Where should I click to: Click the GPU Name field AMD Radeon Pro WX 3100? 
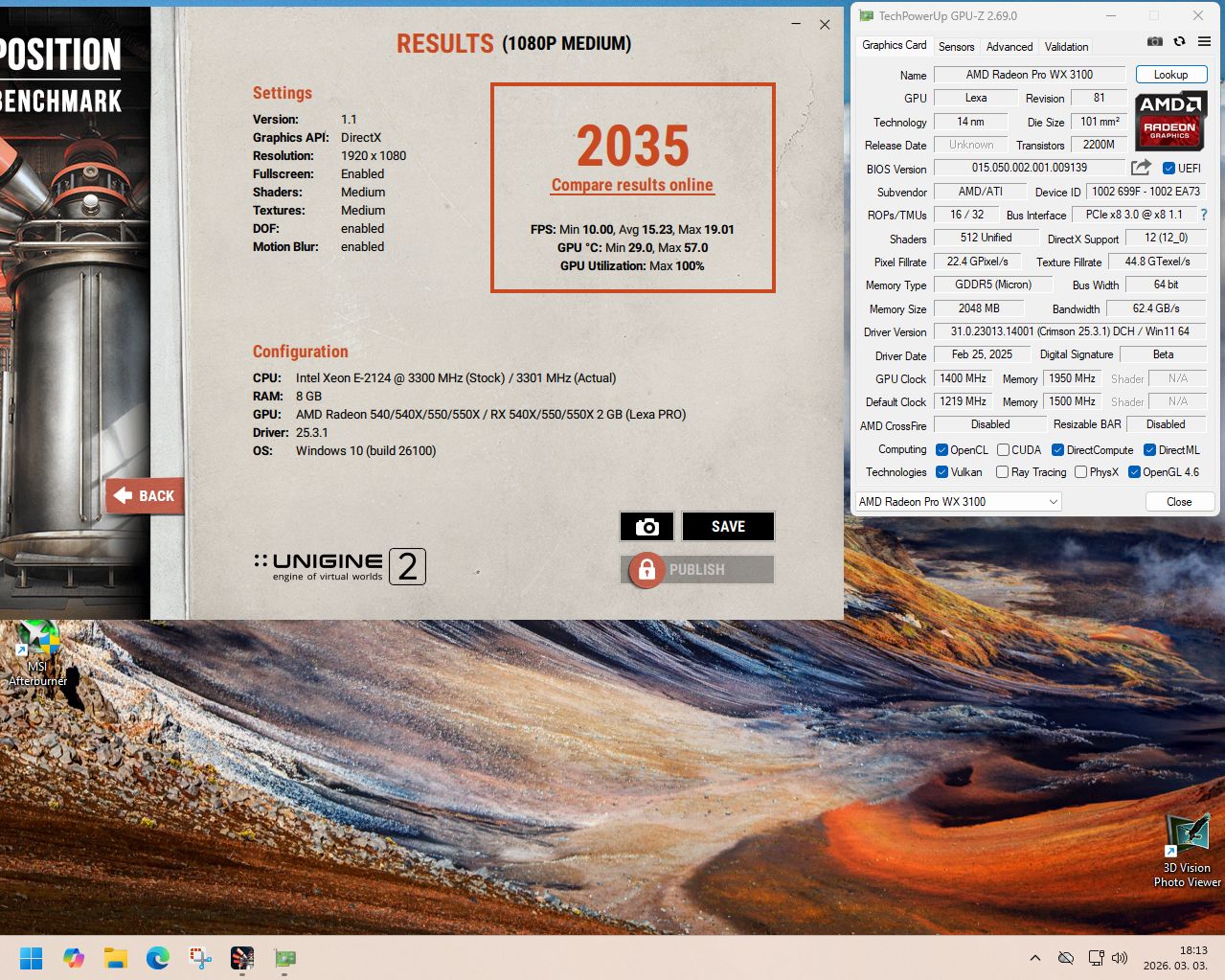point(1029,75)
